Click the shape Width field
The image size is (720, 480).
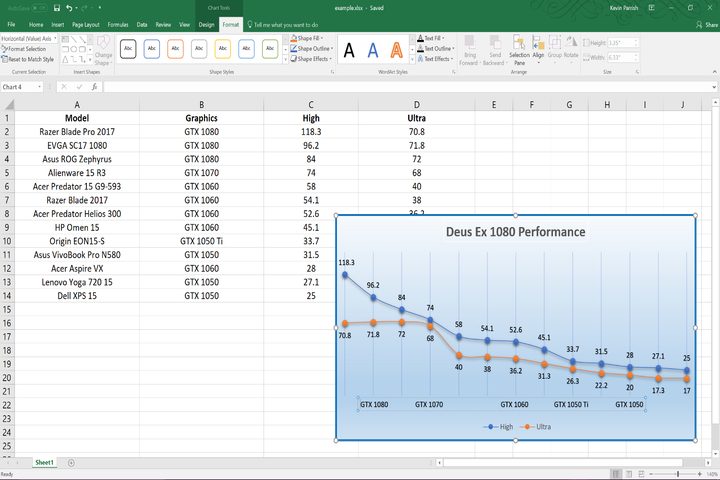click(623, 57)
